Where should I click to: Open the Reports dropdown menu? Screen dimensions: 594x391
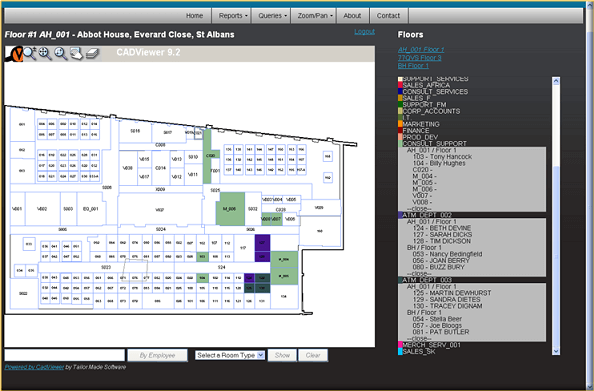point(232,16)
